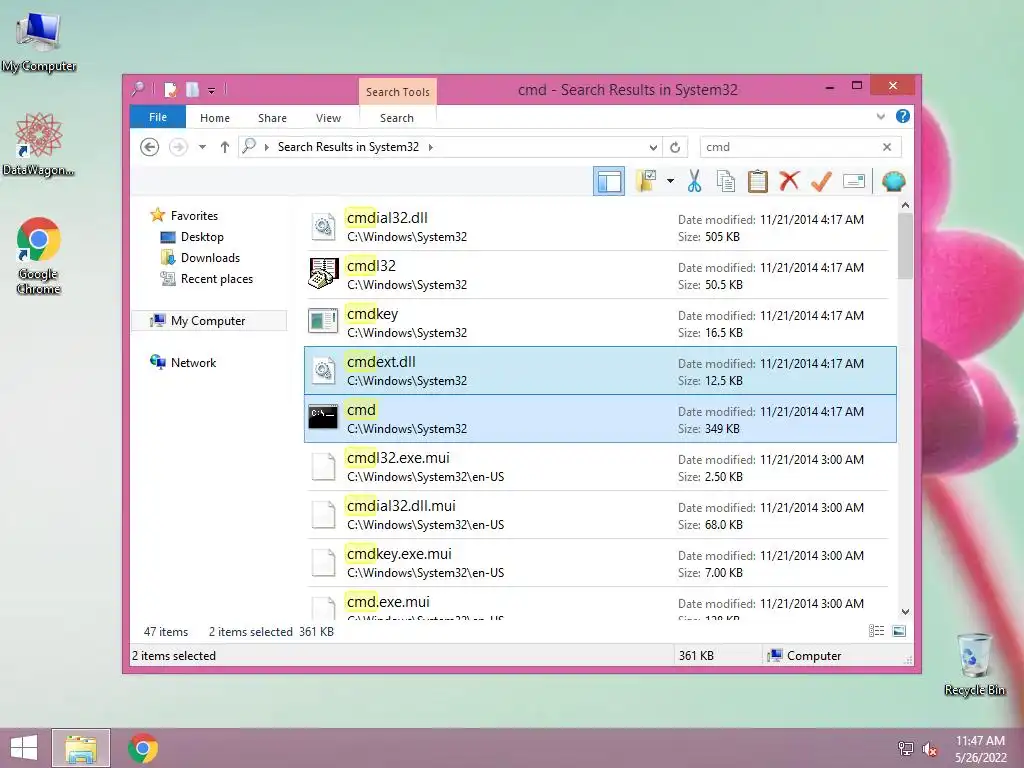This screenshot has width=1024, height=768.
Task: Open Help with the question mark icon
Action: point(903,116)
